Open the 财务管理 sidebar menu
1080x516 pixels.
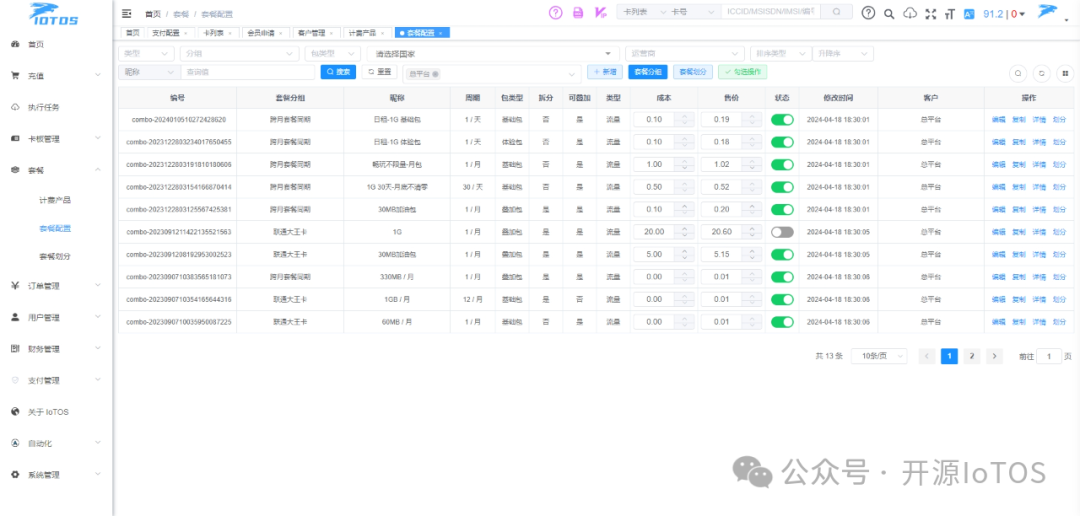[x=56, y=349]
